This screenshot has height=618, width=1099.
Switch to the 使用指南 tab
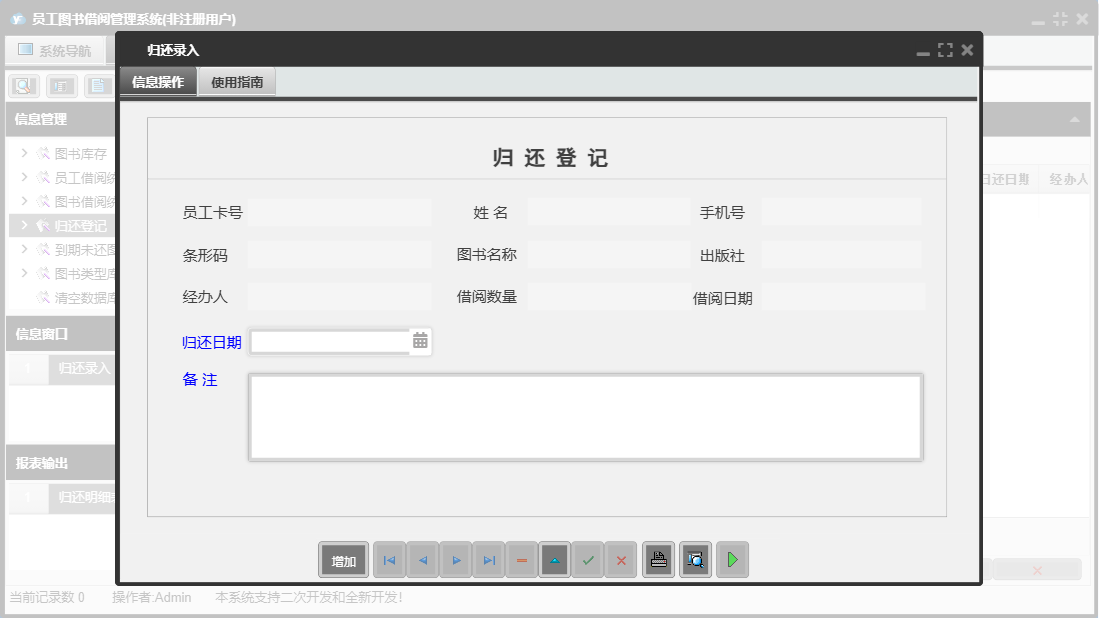point(237,81)
